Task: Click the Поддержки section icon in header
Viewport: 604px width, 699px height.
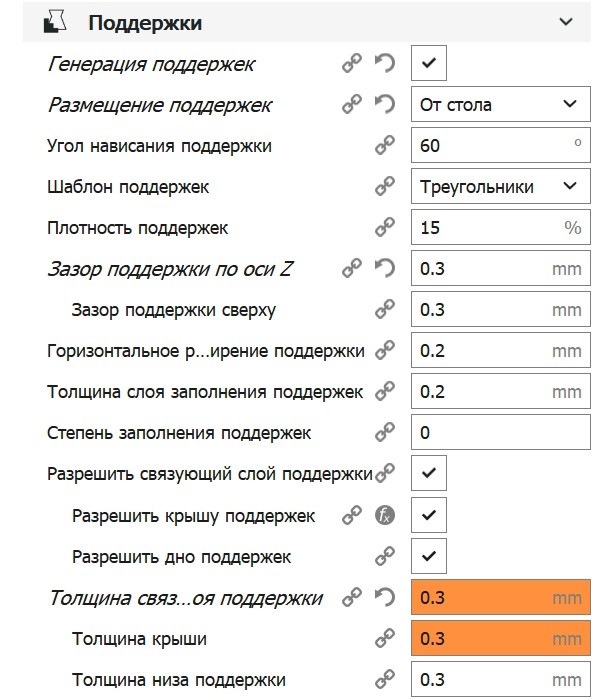Action: coord(56,22)
